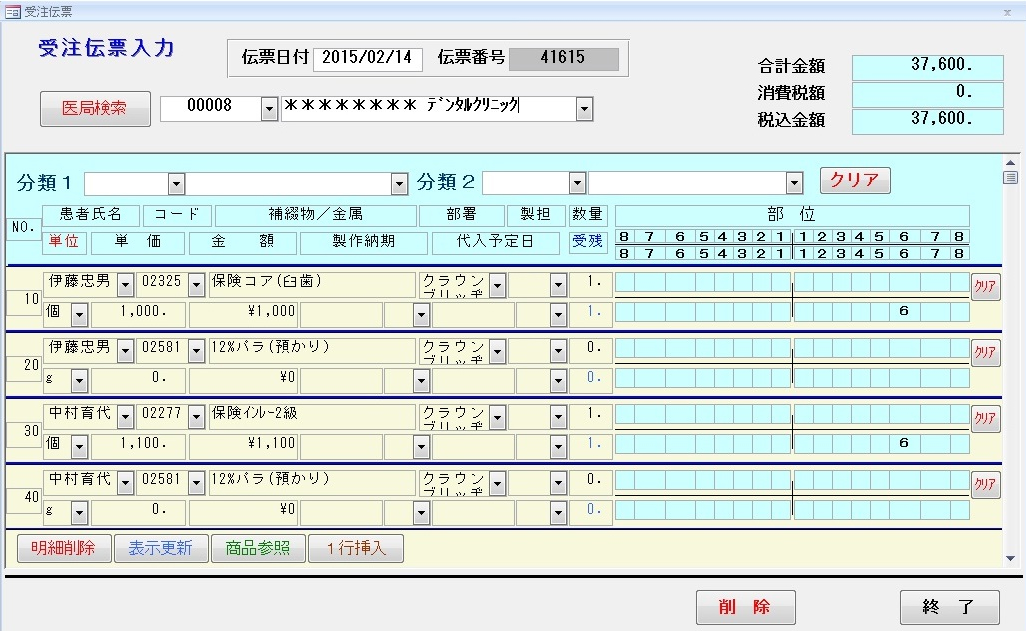Clear row 10 with its クリア button
This screenshot has width=1026, height=631.
[x=985, y=286]
